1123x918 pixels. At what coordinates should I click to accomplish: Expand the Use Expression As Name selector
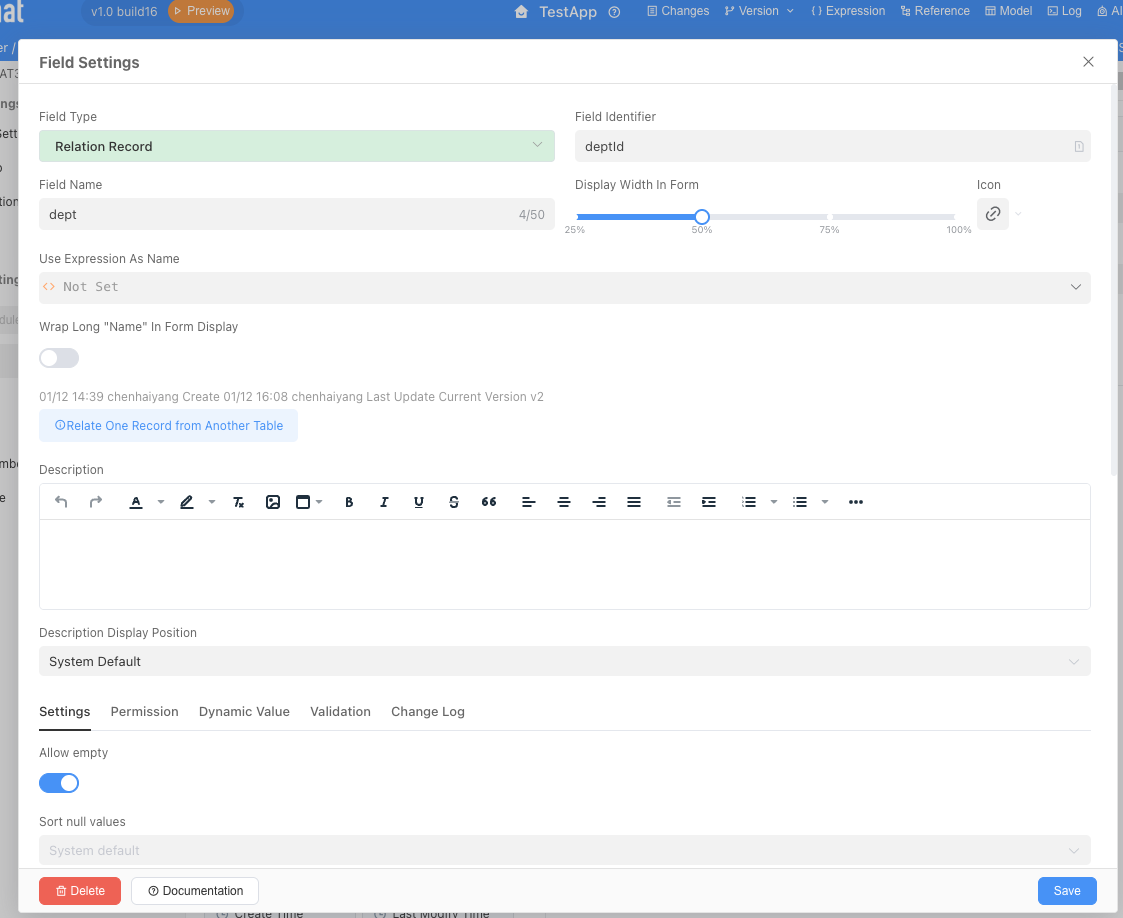point(564,287)
